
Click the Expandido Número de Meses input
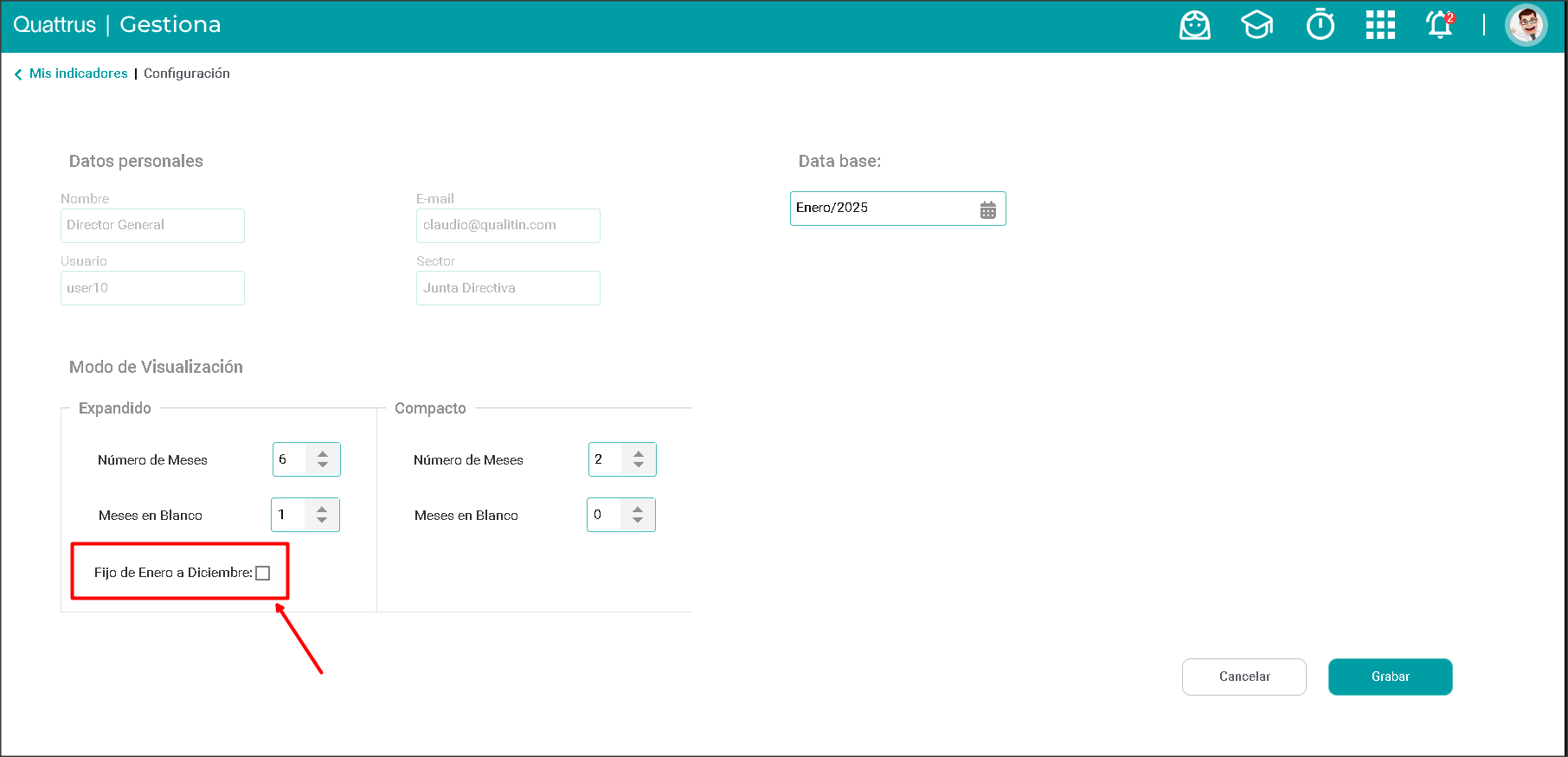[x=290, y=459]
